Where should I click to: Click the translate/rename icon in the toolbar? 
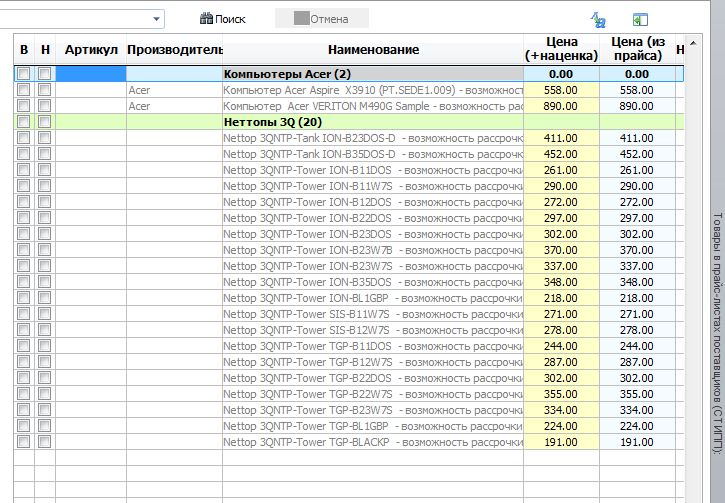[x=598, y=20]
